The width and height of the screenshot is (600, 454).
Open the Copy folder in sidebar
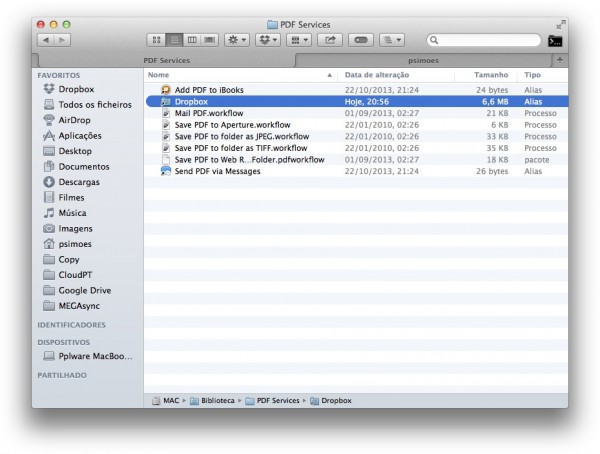point(61,260)
